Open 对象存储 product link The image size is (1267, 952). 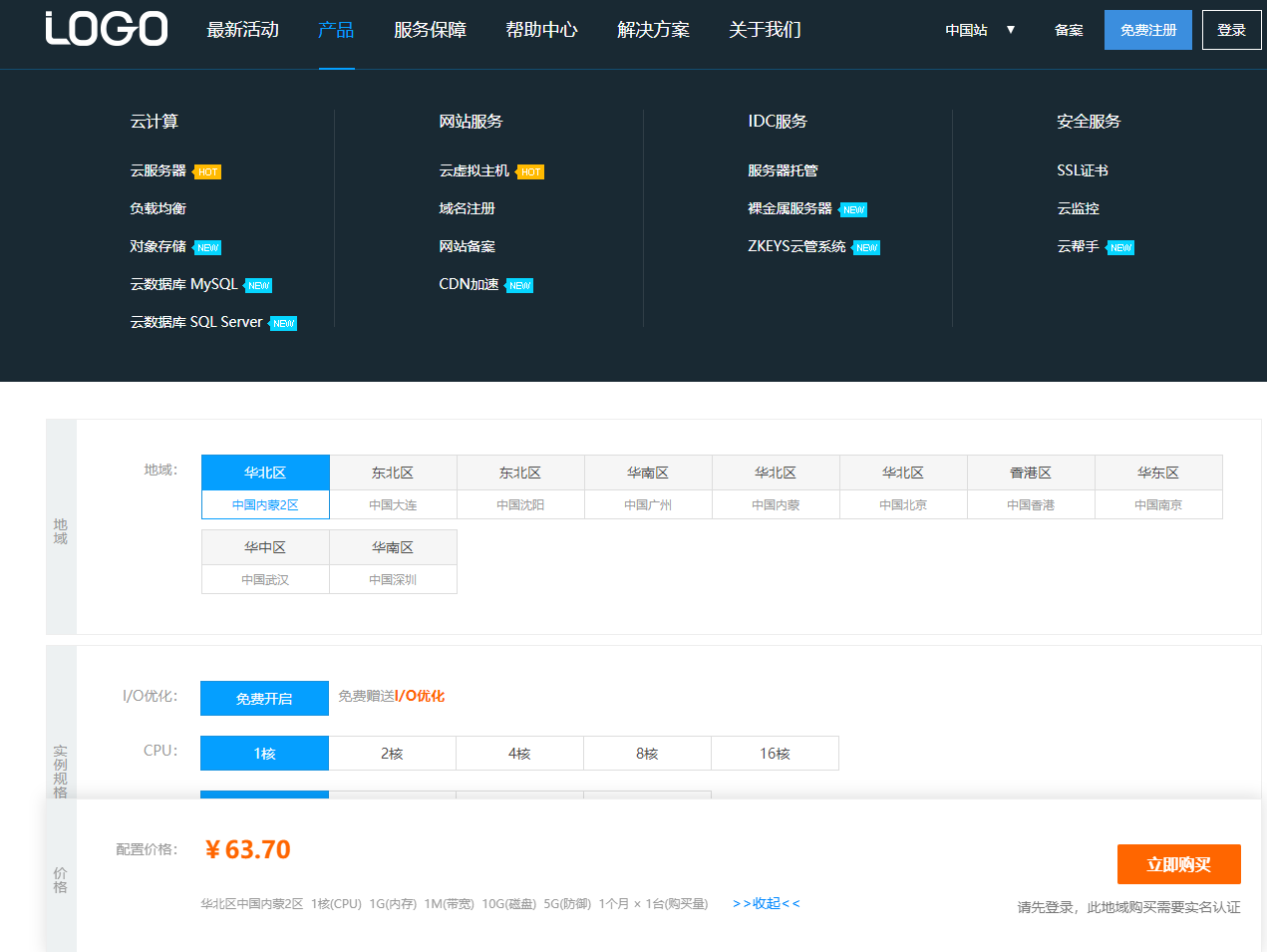[x=158, y=246]
